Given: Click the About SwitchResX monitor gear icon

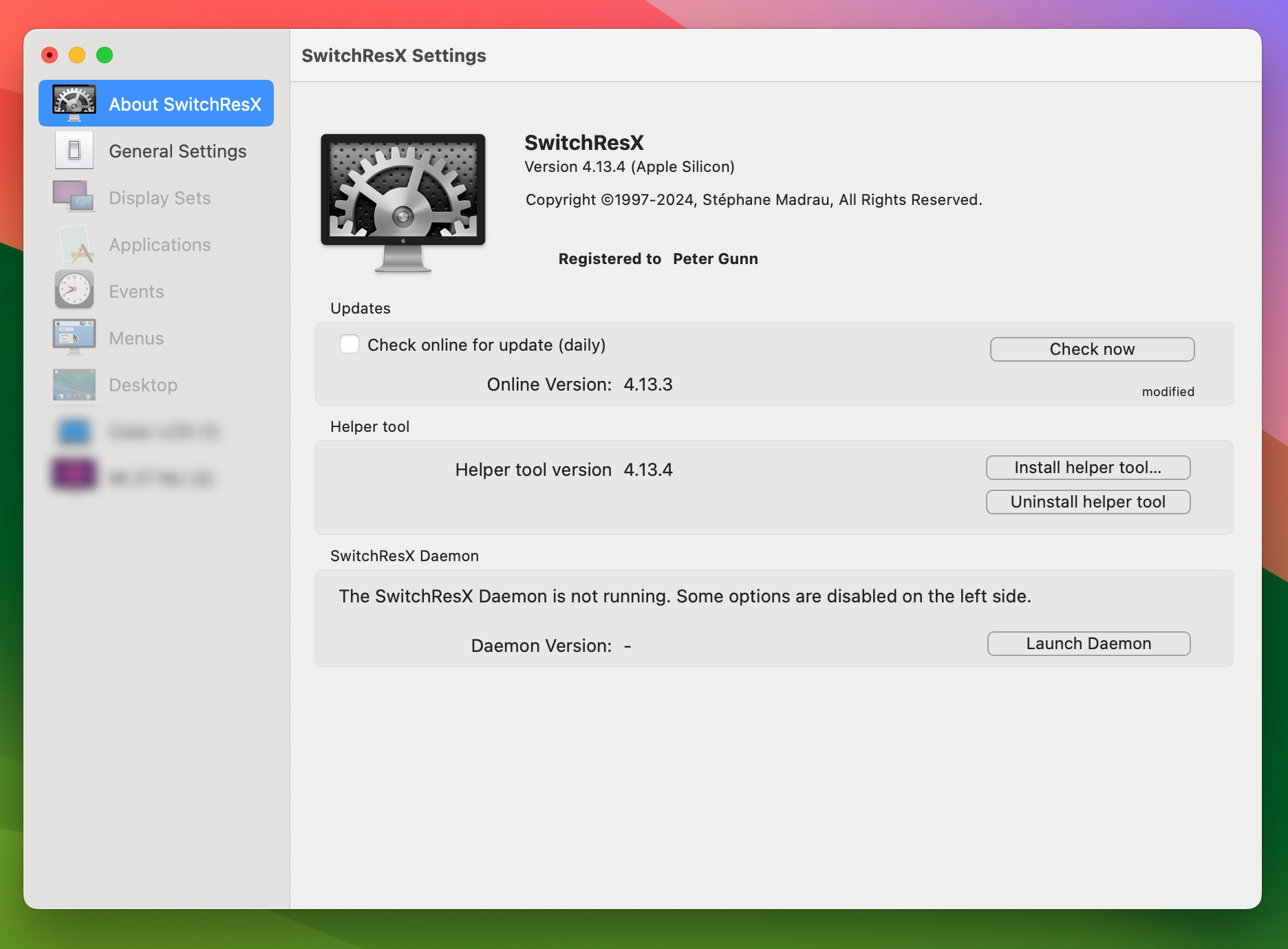Looking at the screenshot, I should tap(74, 103).
